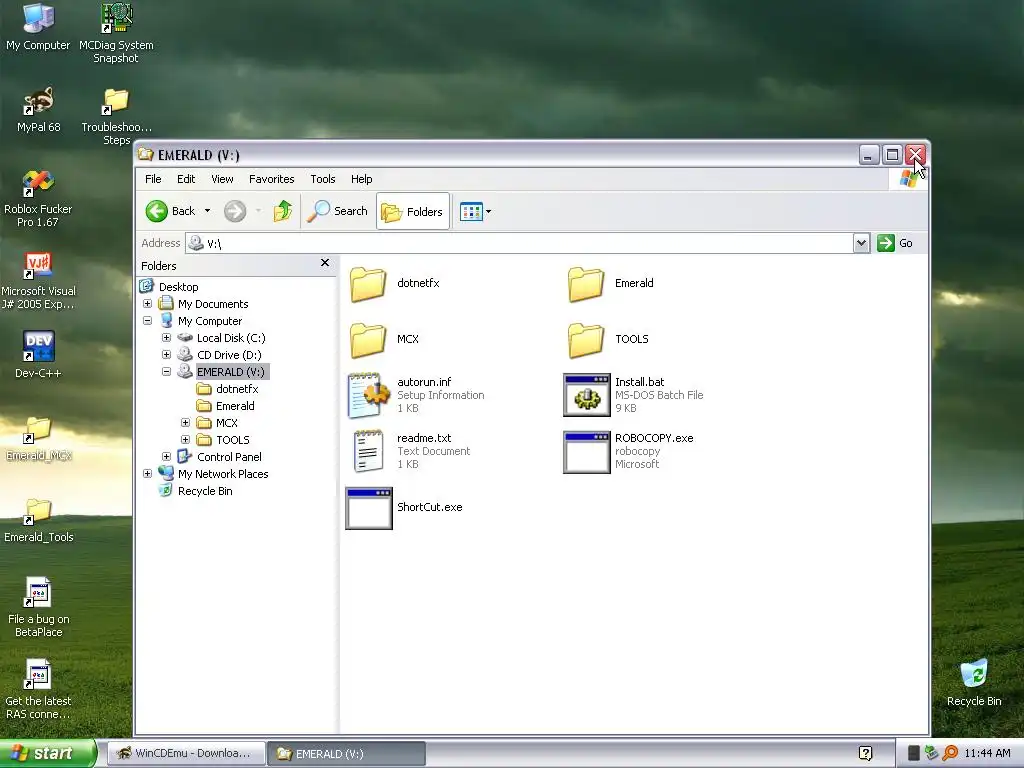This screenshot has height=768, width=1024.
Task: Open the Views icon dropdown
Action: pos(475,212)
